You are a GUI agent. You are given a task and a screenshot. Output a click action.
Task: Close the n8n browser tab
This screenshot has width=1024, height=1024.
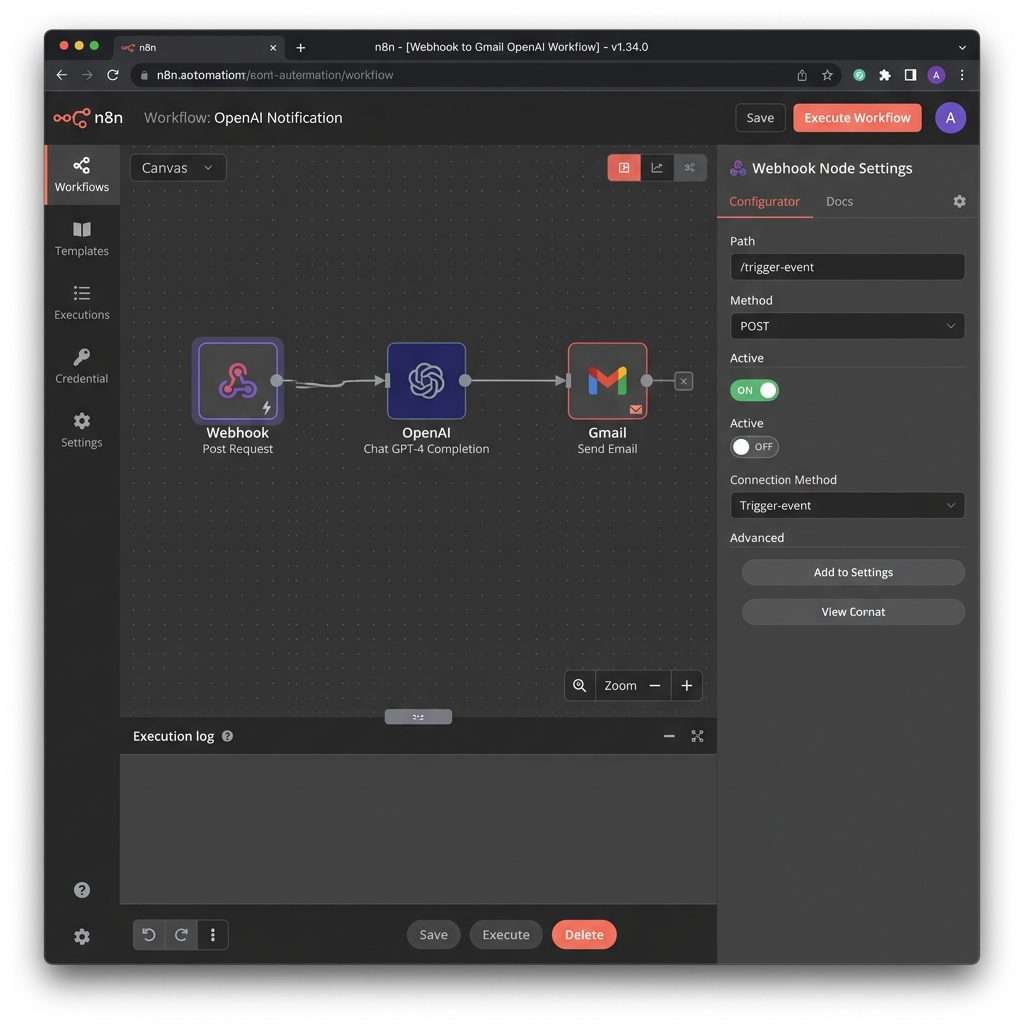(x=273, y=48)
